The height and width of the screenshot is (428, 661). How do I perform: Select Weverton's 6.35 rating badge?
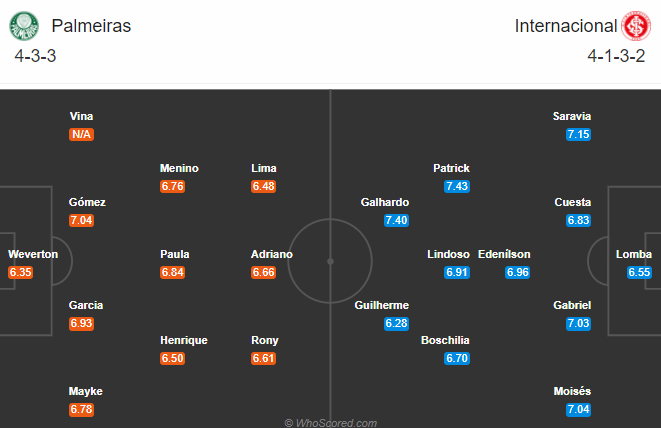coord(20,272)
